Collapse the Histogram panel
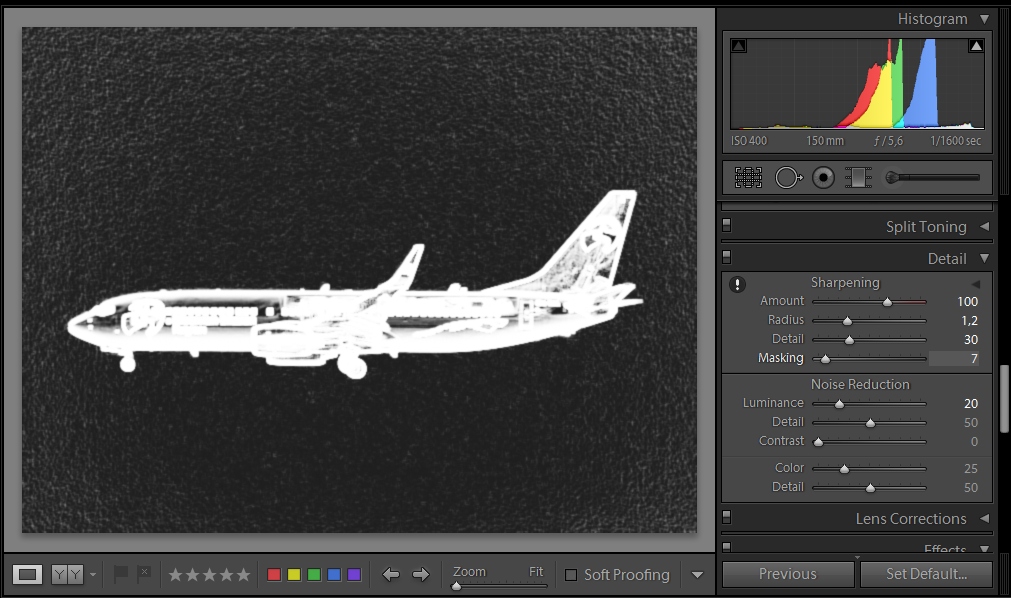Image resolution: width=1011 pixels, height=598 pixels. tap(984, 19)
